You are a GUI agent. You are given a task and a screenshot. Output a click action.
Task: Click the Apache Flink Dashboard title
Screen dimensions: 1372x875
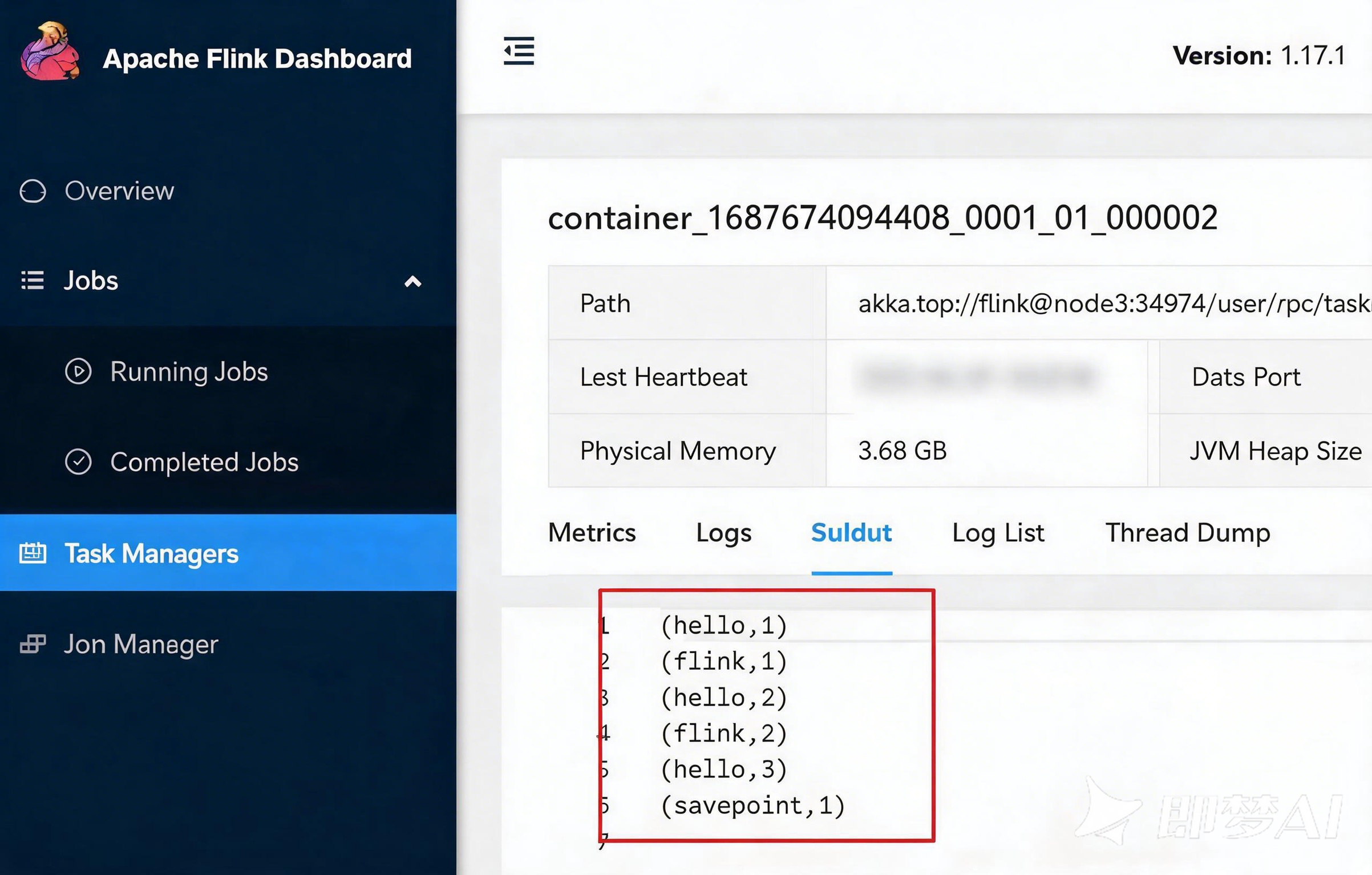click(x=257, y=58)
